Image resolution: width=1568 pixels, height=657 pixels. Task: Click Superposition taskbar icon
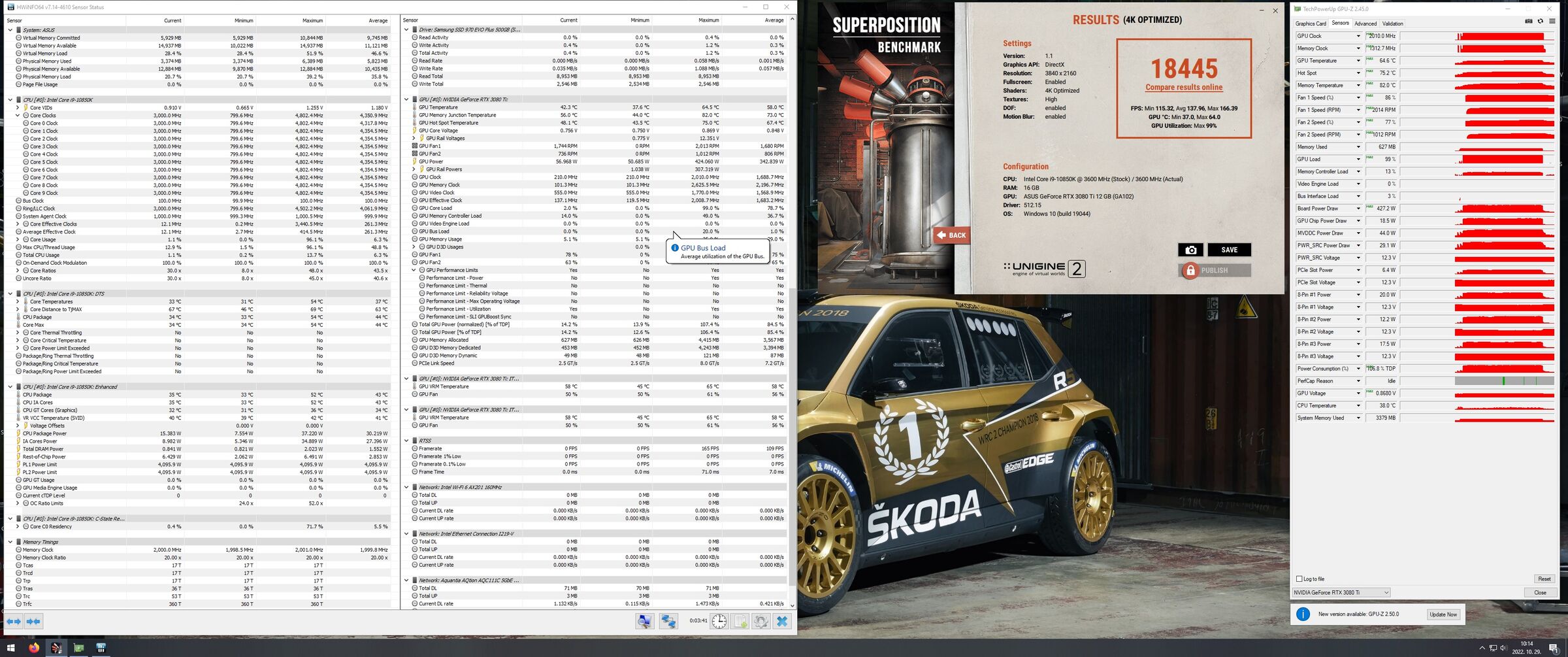point(57,648)
